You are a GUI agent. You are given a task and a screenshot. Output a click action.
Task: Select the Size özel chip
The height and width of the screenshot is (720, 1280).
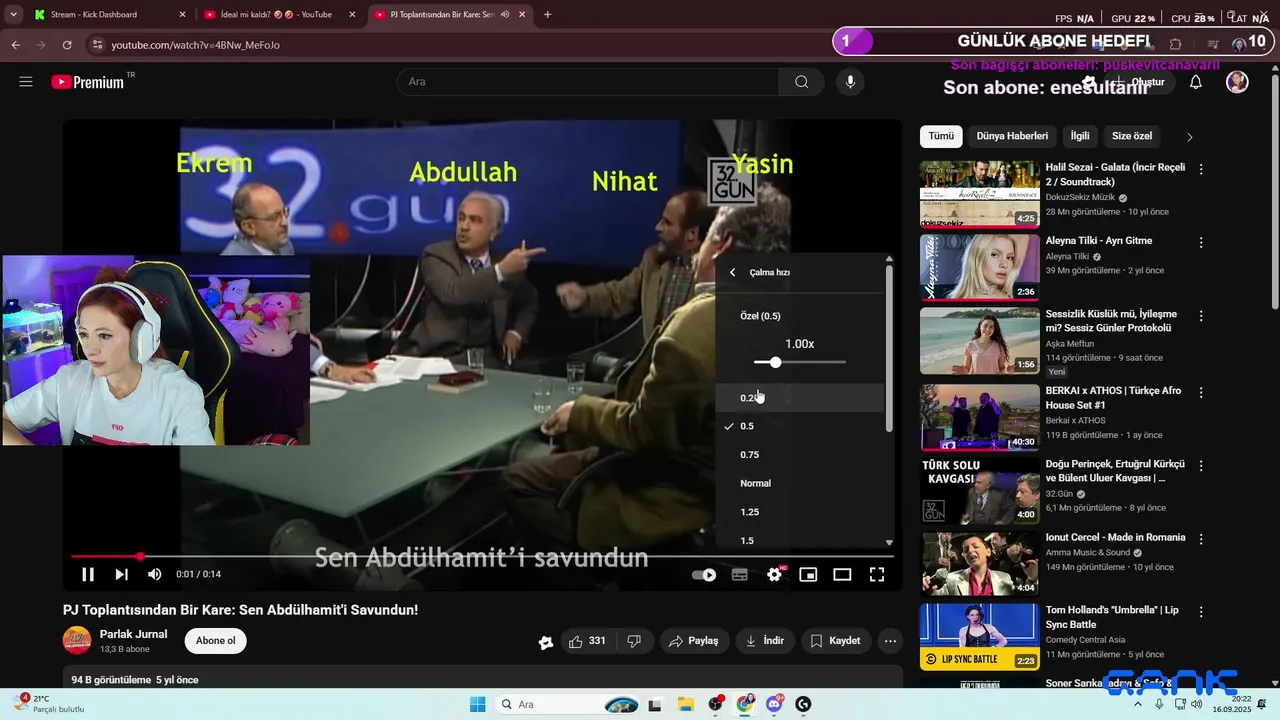1132,136
